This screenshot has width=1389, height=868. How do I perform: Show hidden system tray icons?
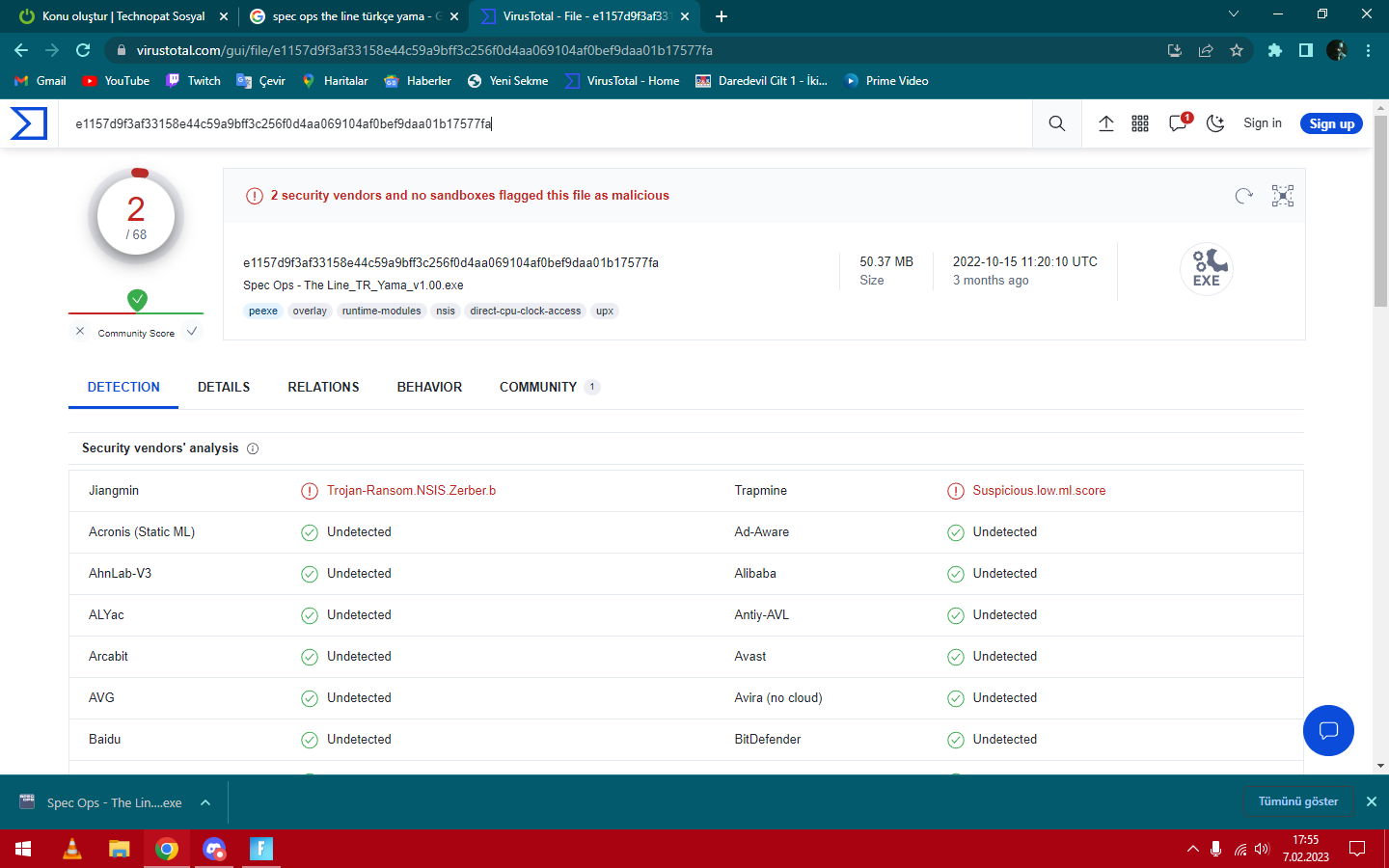(1193, 849)
